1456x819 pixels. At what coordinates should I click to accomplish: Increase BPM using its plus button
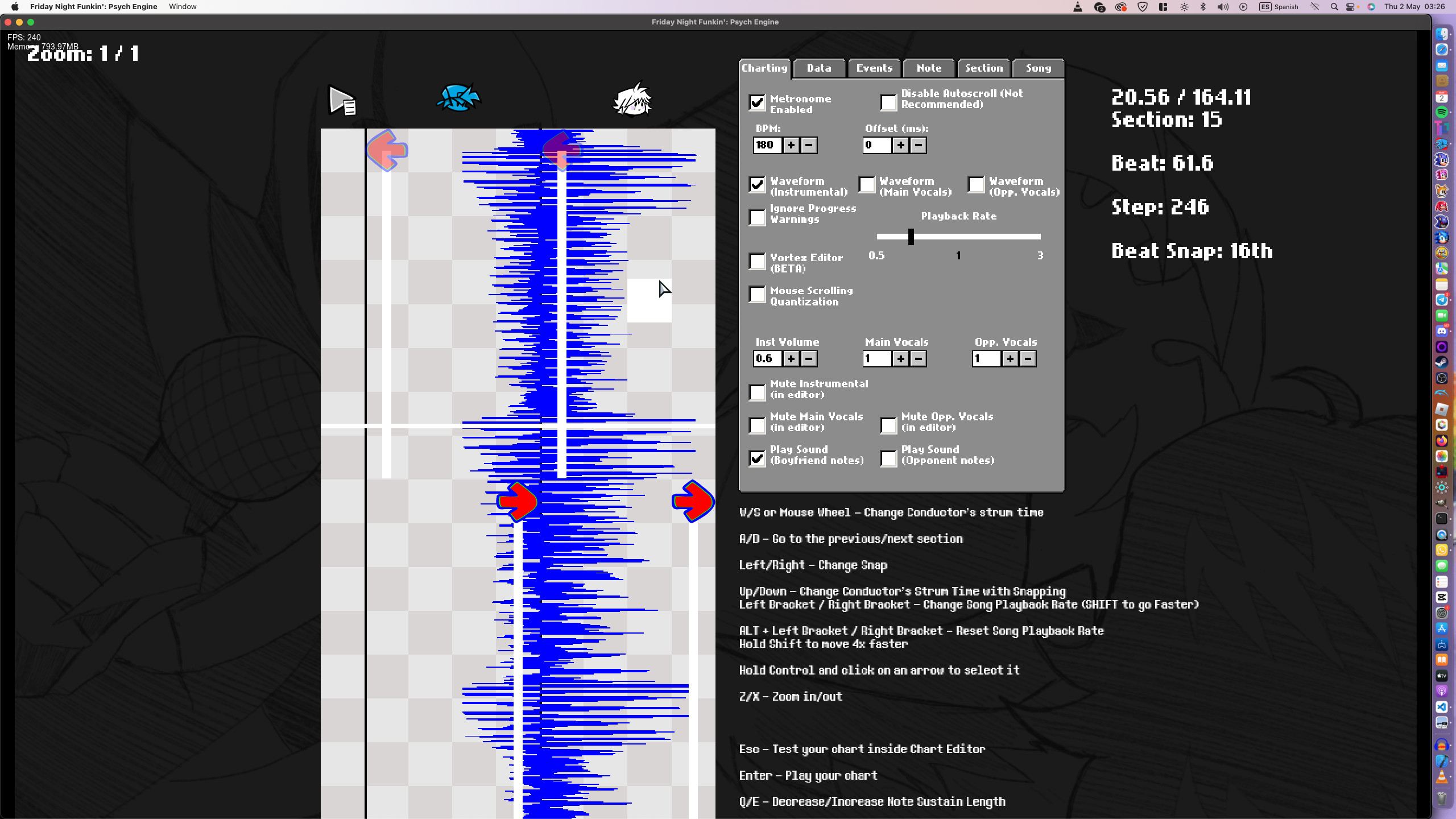coord(791,145)
